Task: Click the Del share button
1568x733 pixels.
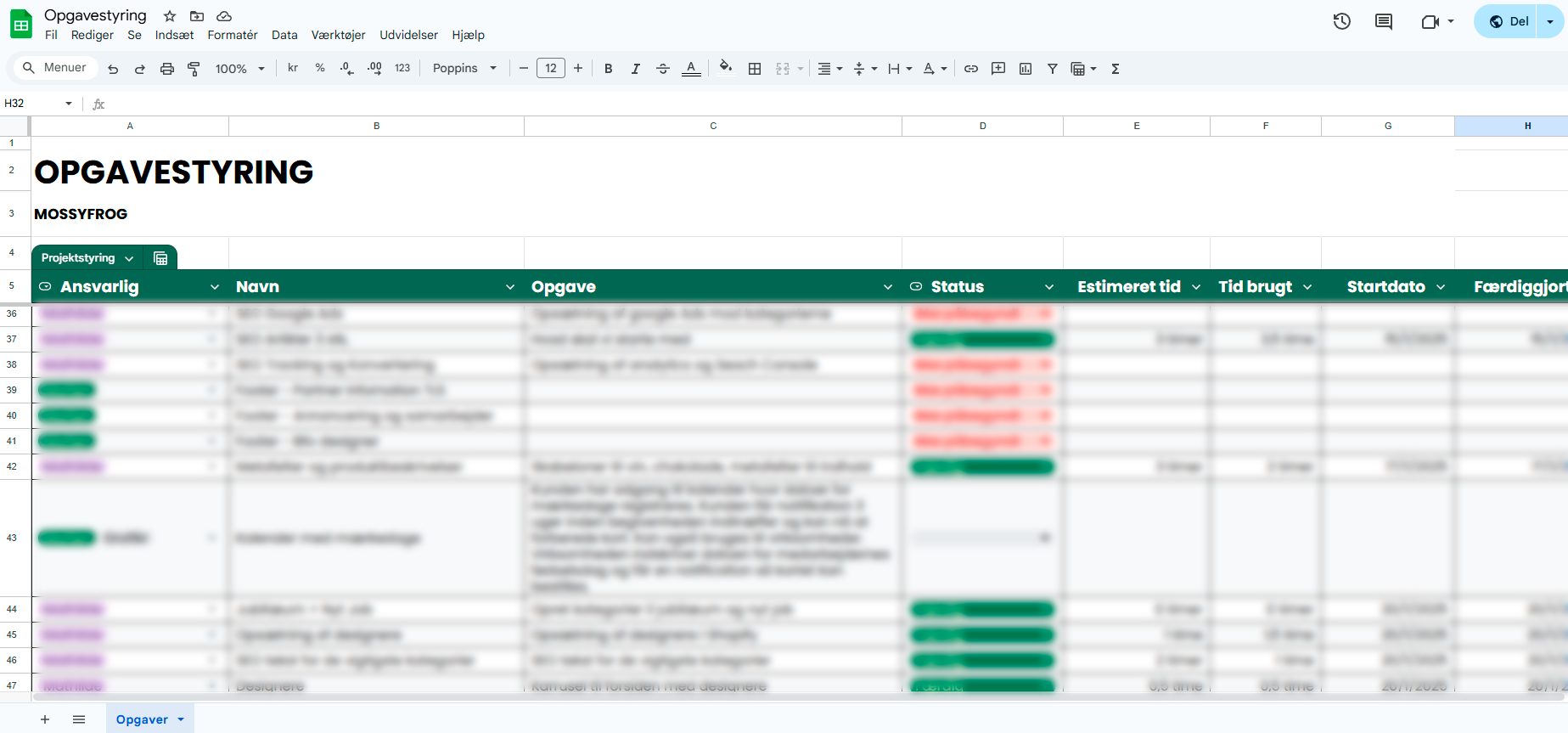Action: [1508, 21]
